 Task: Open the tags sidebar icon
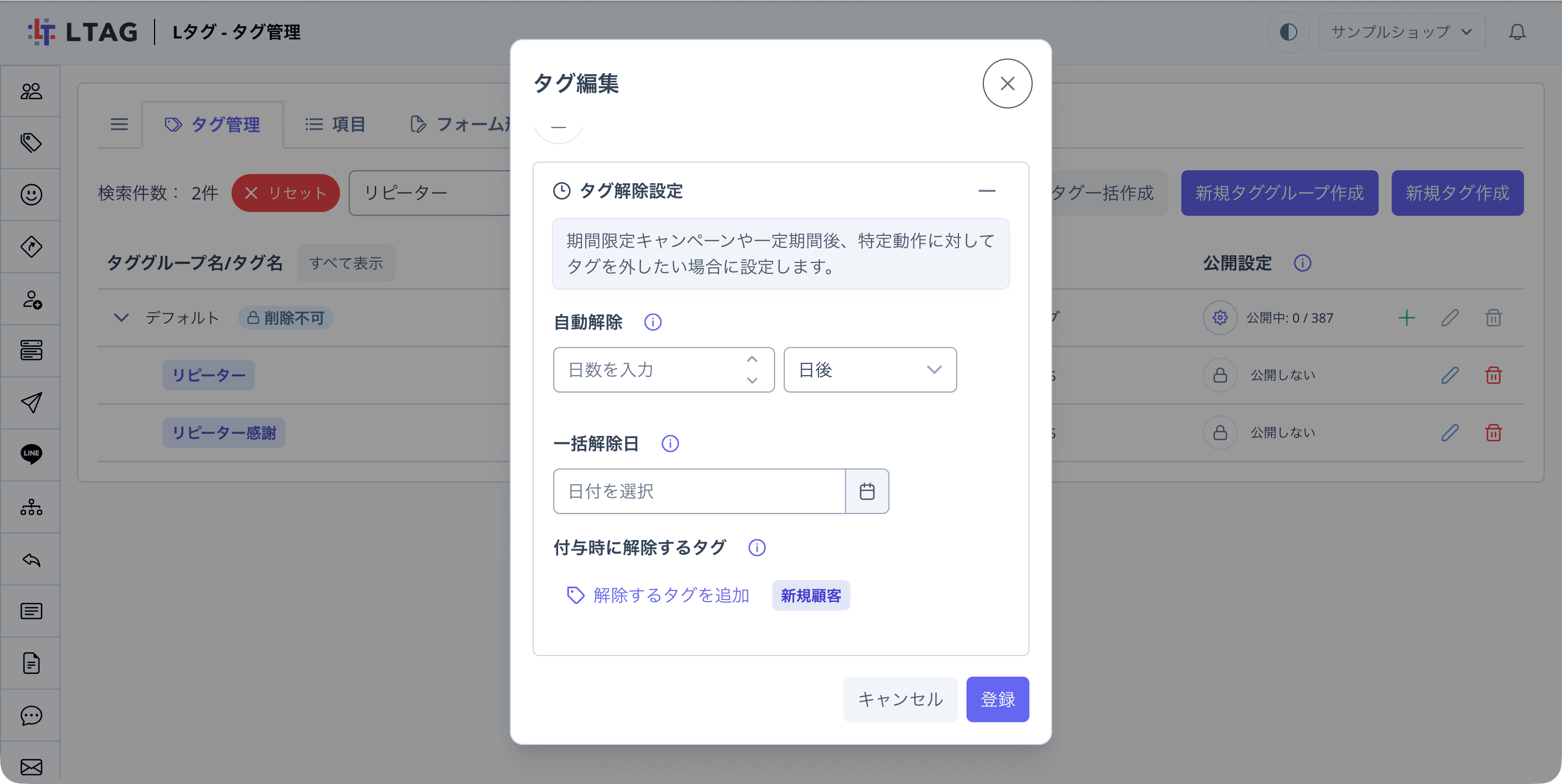pos(31,143)
